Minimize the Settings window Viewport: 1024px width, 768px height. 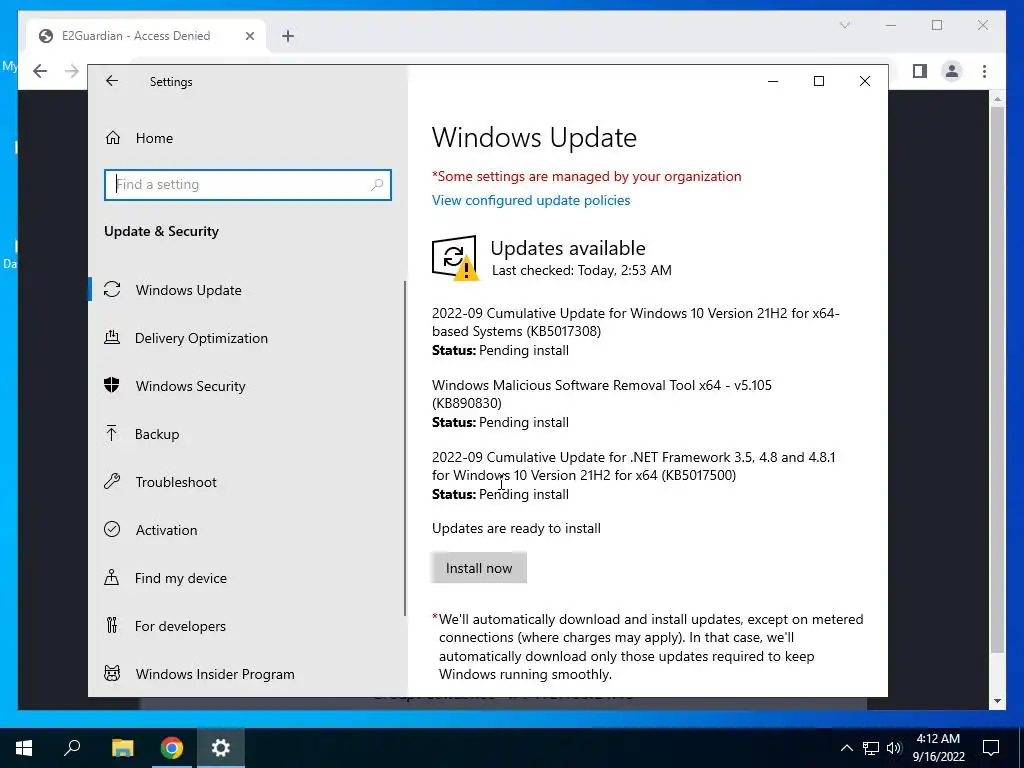tap(773, 81)
